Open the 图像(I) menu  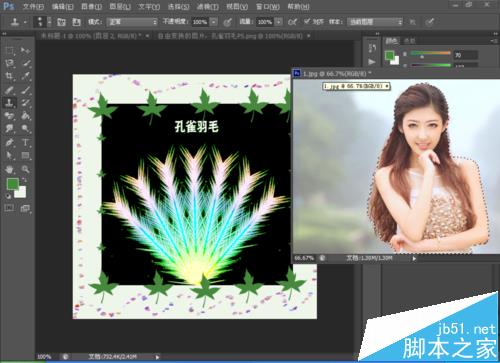(92, 6)
